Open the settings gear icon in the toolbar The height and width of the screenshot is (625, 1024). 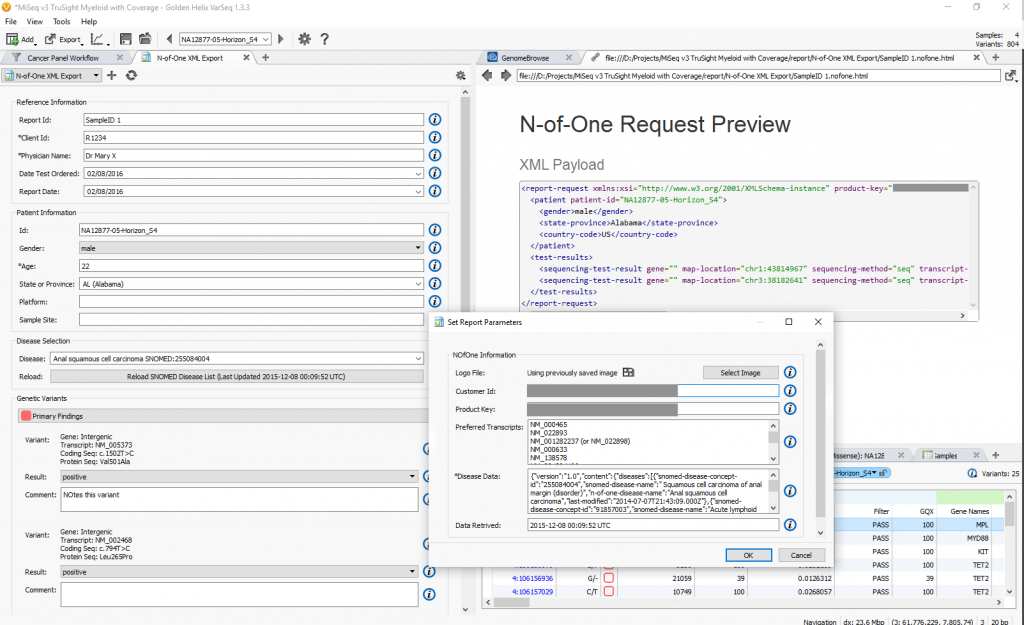pos(303,38)
